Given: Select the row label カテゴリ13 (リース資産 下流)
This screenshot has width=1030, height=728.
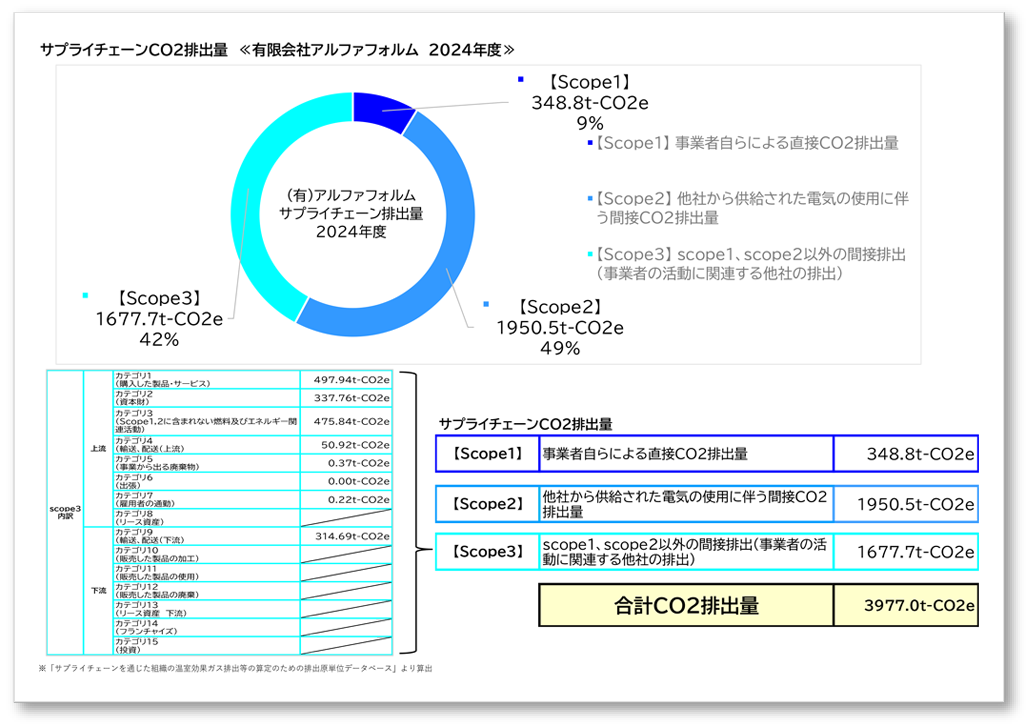Looking at the screenshot, I should click(206, 609).
